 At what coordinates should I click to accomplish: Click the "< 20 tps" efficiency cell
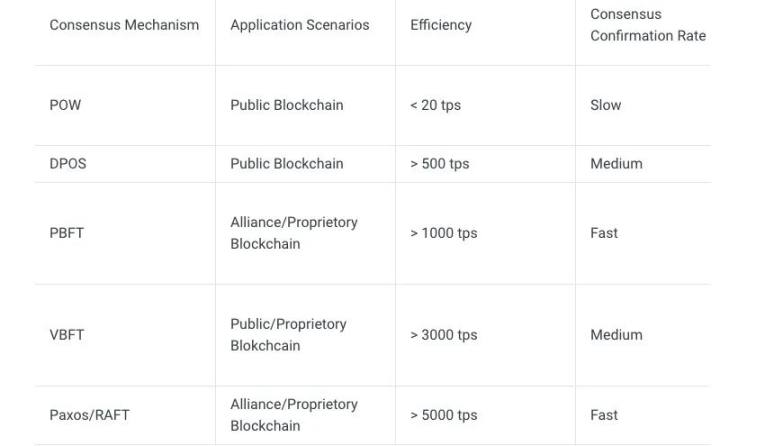tap(435, 105)
